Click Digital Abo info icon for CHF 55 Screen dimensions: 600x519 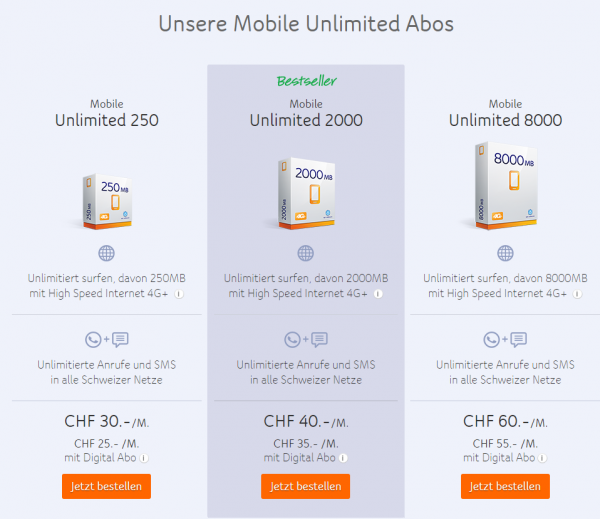click(x=543, y=458)
